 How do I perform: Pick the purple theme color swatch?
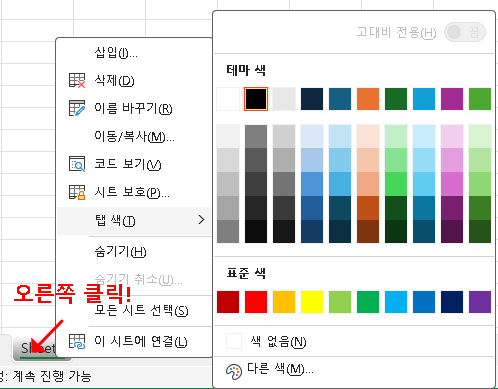[452, 99]
